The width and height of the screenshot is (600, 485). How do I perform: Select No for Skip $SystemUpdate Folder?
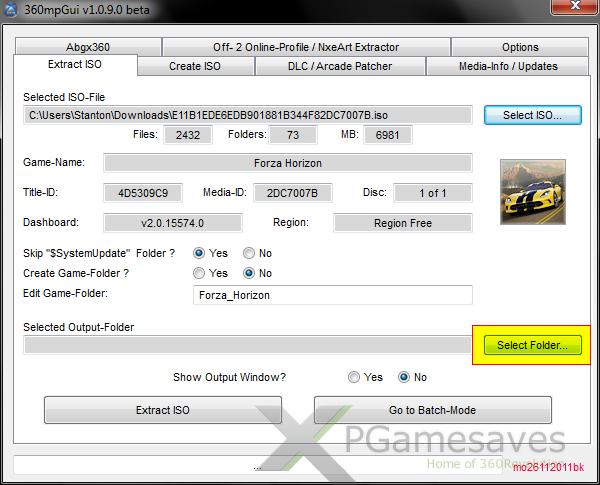250,254
